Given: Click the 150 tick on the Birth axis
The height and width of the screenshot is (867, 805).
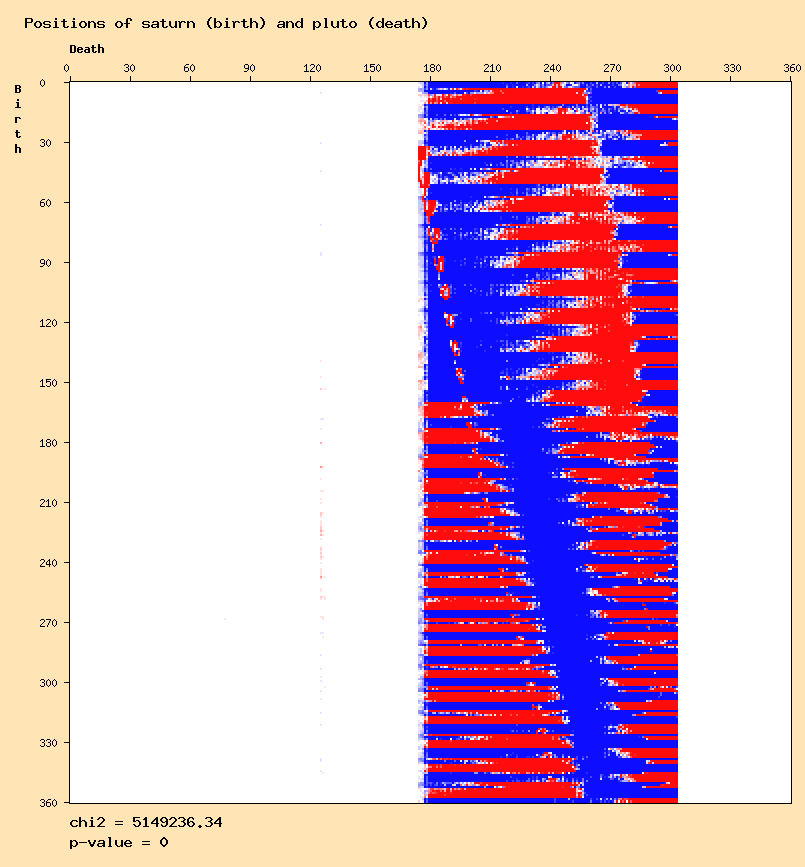Looking at the screenshot, I should (x=48, y=383).
